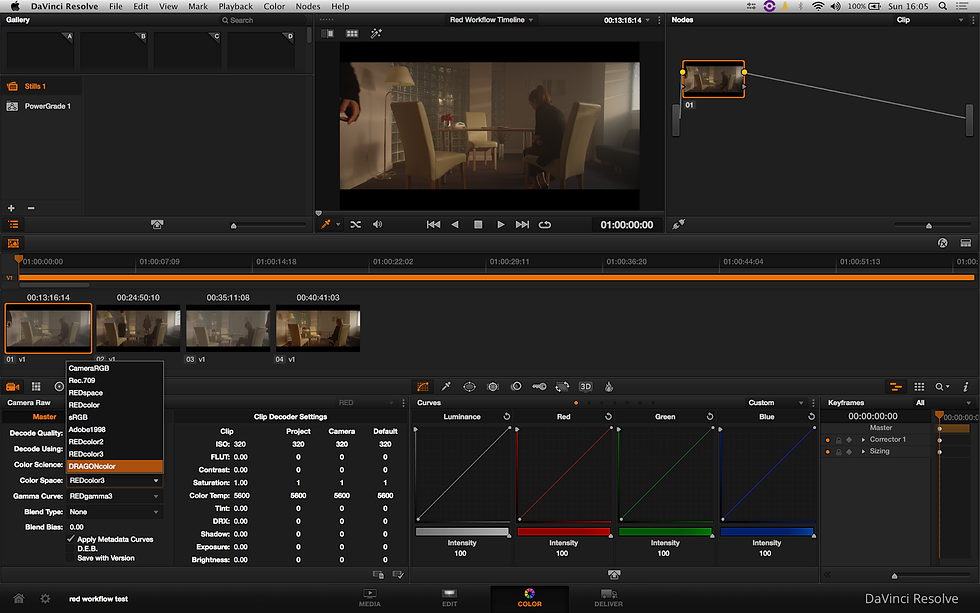Mute audio with the speaker icon
Screen dimensions: 980x613
(x=378, y=224)
